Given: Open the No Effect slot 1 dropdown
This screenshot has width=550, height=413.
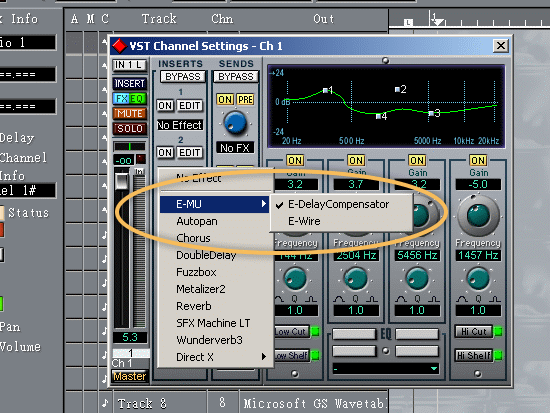Looking at the screenshot, I should tap(180, 125).
